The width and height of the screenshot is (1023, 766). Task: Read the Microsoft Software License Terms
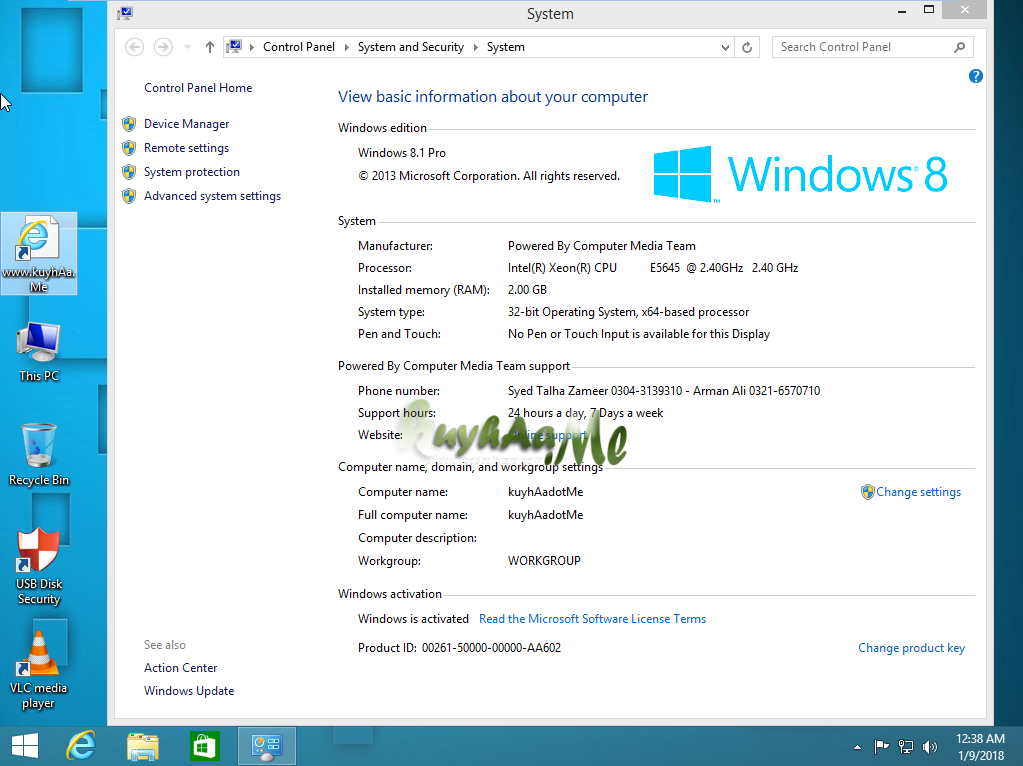[592, 619]
